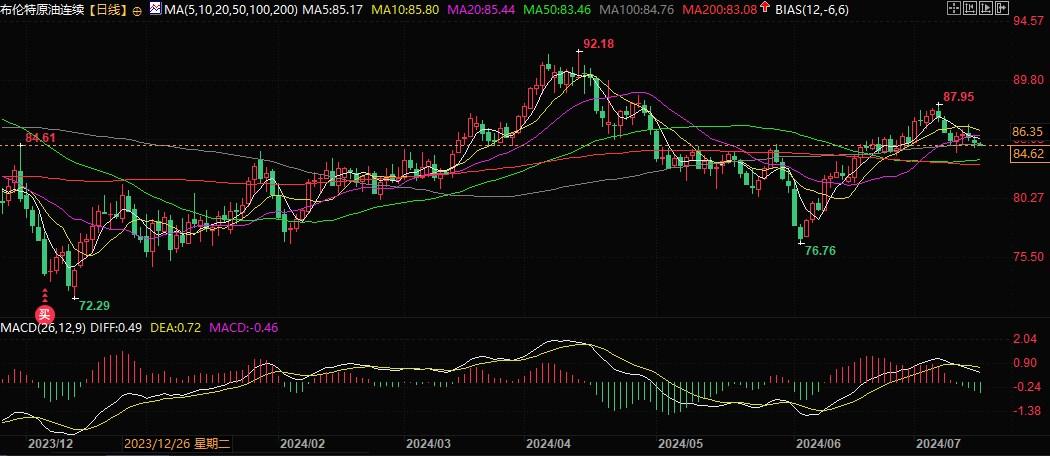Click the 72.29 low price label
The height and width of the screenshot is (456, 1050).
tap(94, 305)
